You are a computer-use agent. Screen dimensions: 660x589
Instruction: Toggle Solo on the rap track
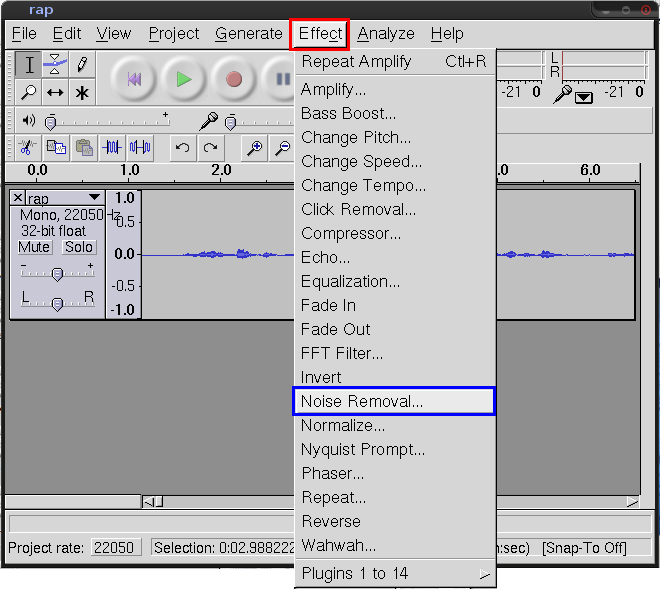(x=79, y=247)
